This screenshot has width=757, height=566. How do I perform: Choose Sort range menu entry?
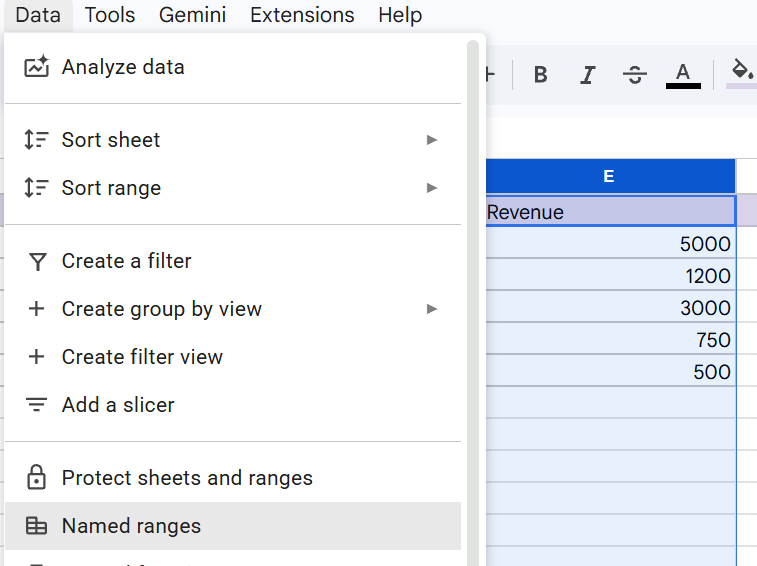tap(233, 188)
